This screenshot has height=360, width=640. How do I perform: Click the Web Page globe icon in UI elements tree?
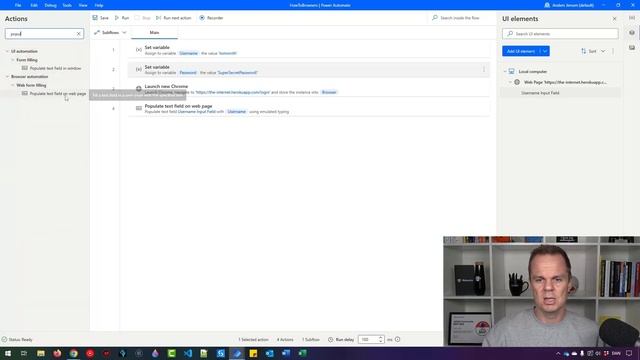[517, 82]
